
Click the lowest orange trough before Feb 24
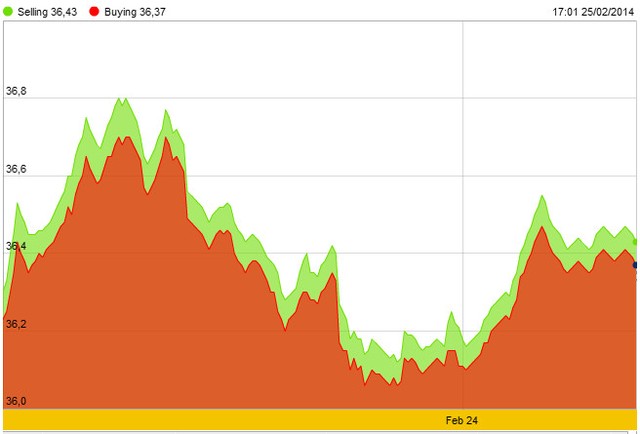[366, 383]
